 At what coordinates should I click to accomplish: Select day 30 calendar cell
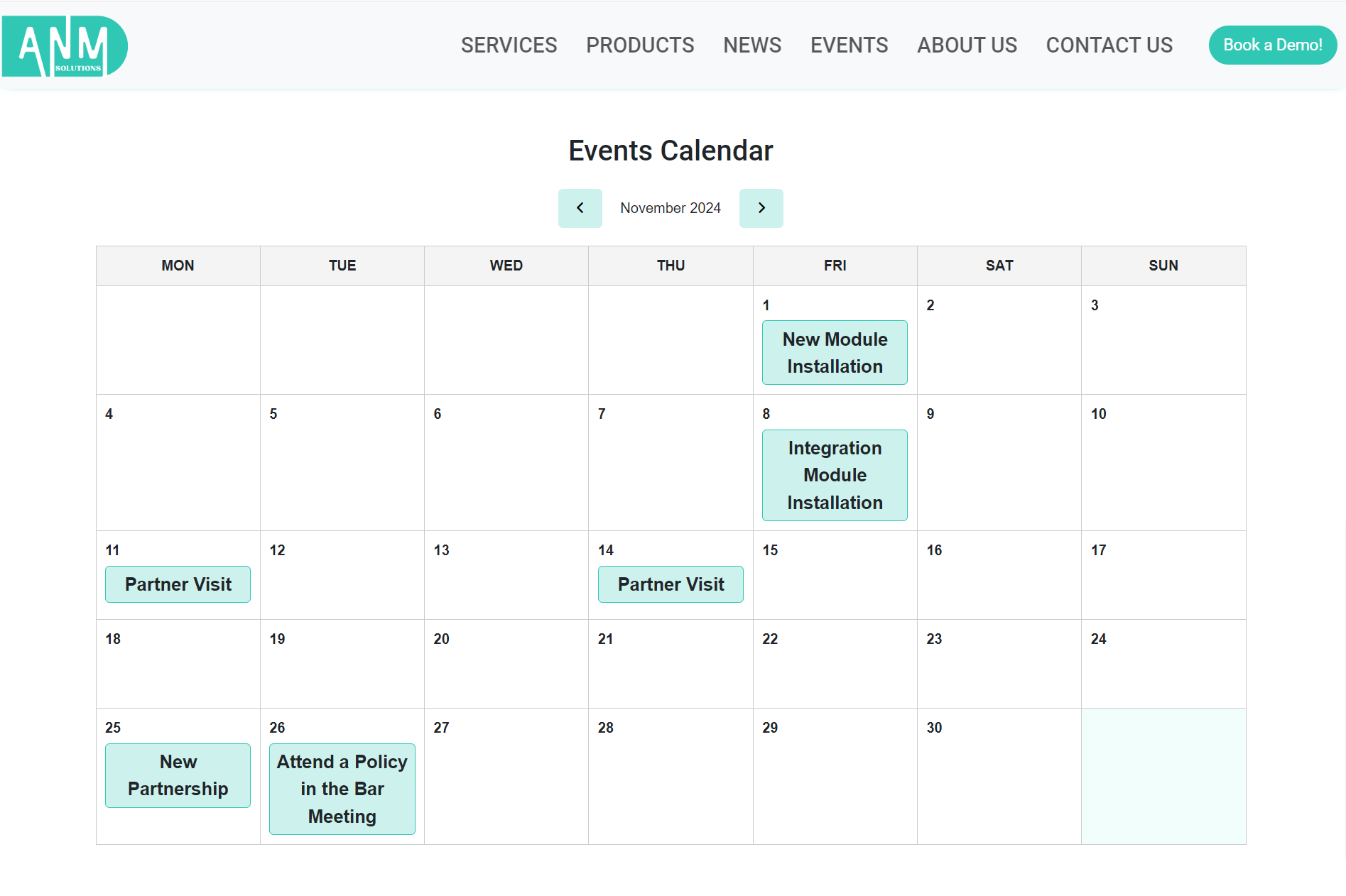coord(999,776)
